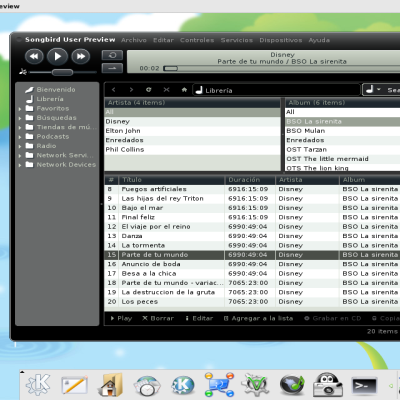The image size is (400, 400).
Task: Select album OST Tarzan
Action: point(343,149)
